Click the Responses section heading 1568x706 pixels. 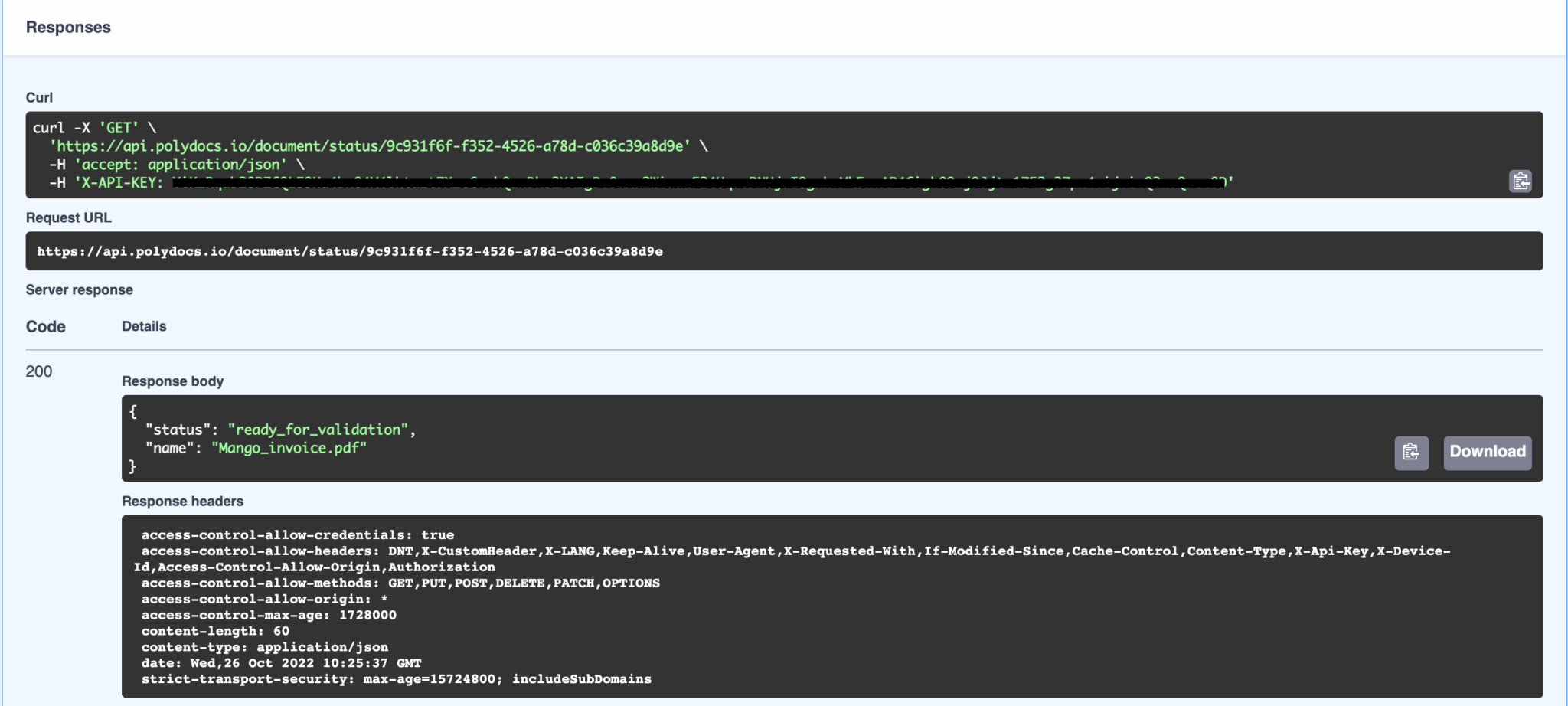(x=68, y=27)
